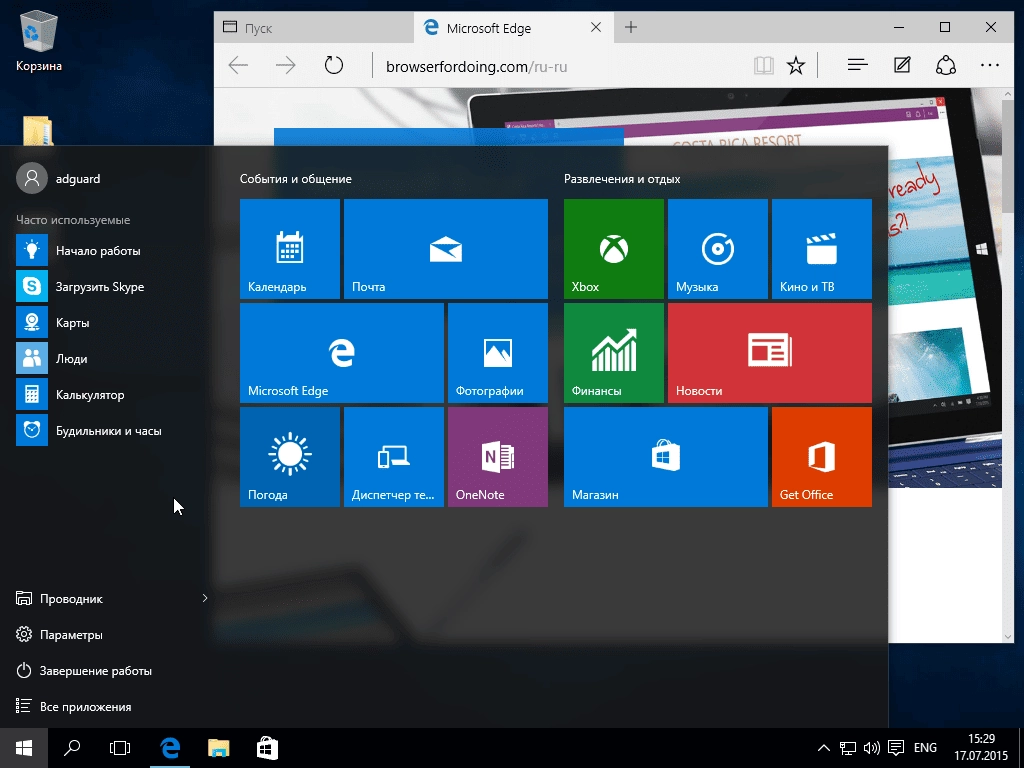Add page to favorites star icon
Screen dimensions: 1024x768
click(795, 65)
